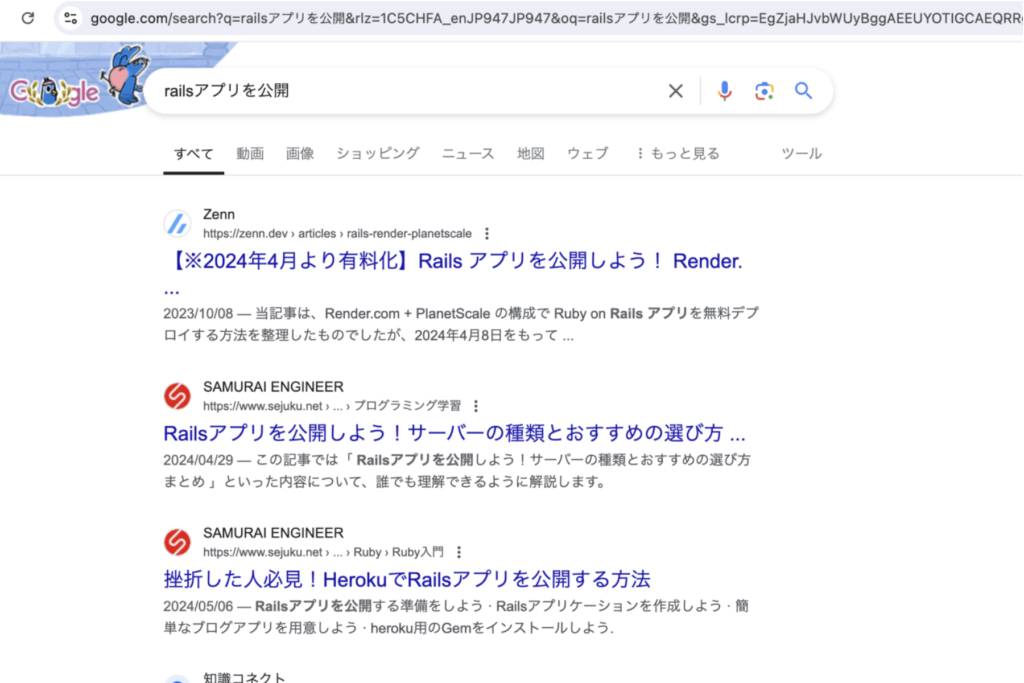Open three-dot options for the Ruby入門 result
The image size is (1024, 683).
459,552
